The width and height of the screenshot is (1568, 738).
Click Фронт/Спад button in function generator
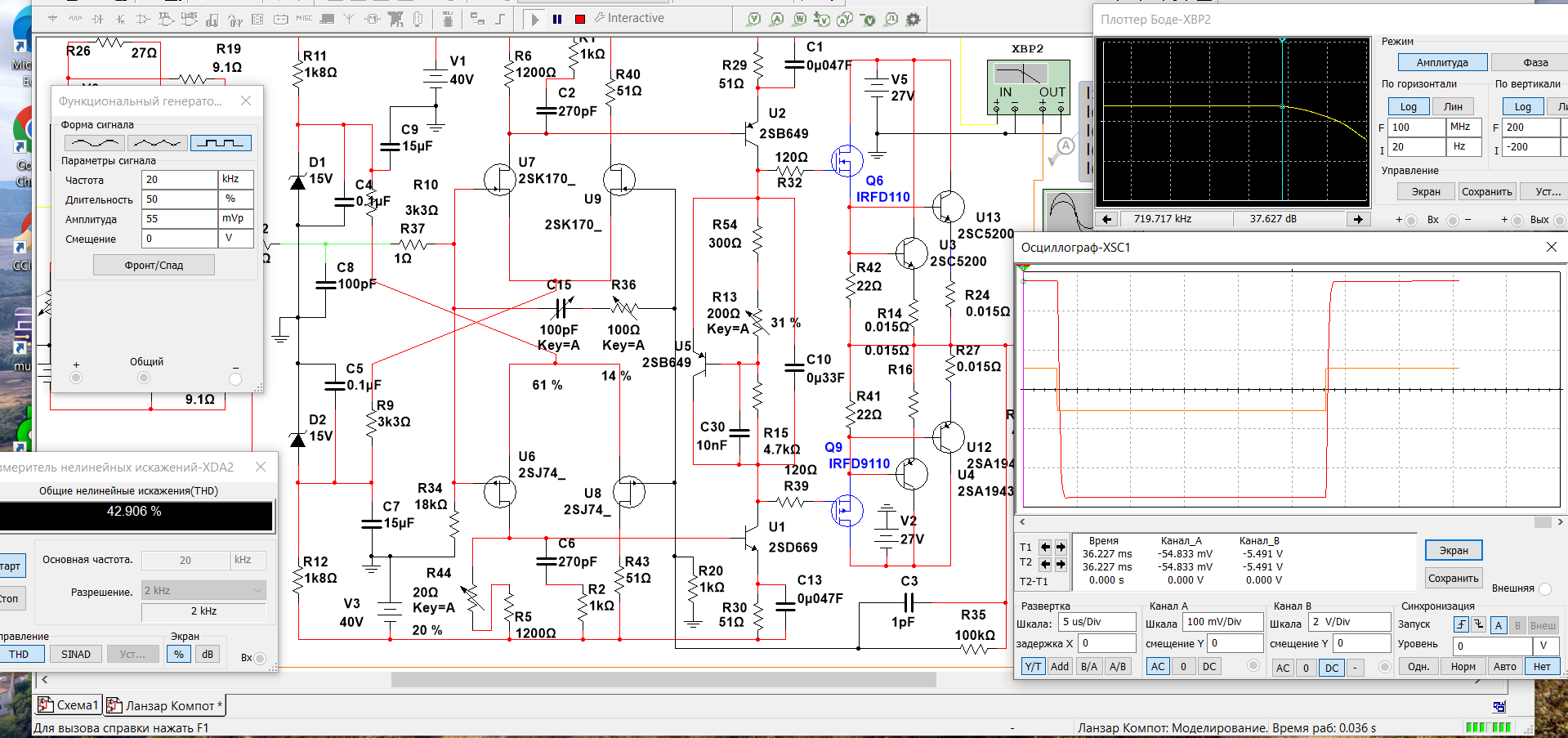154,265
